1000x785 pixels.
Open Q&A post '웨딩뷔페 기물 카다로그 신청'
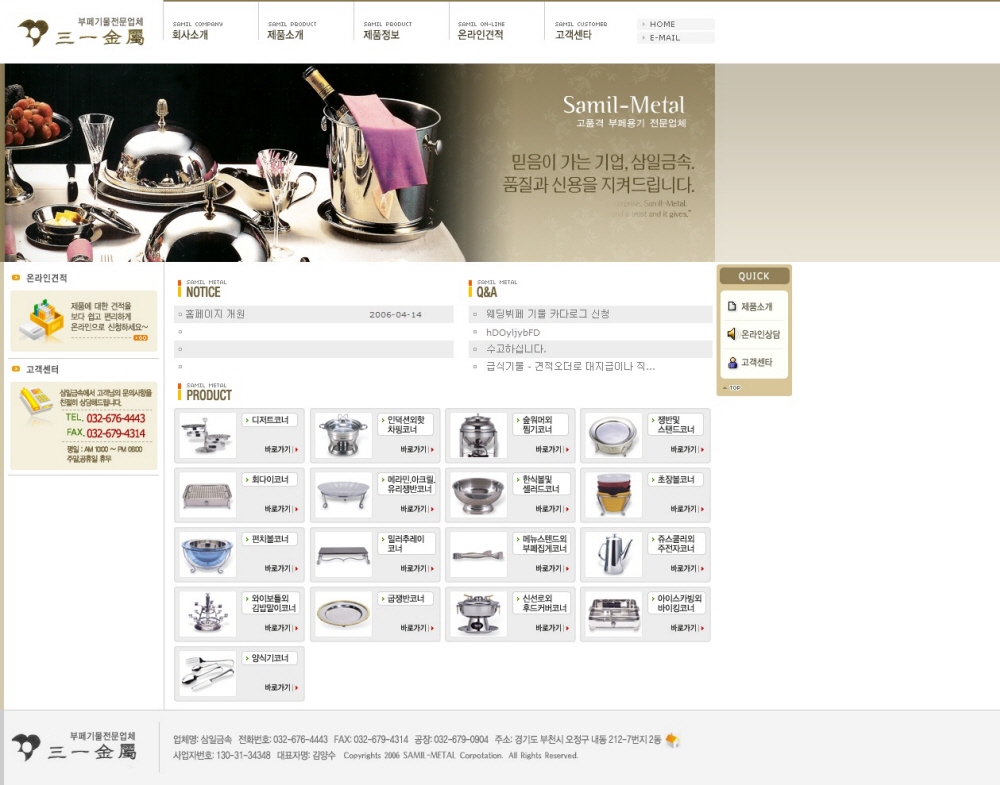pos(547,314)
